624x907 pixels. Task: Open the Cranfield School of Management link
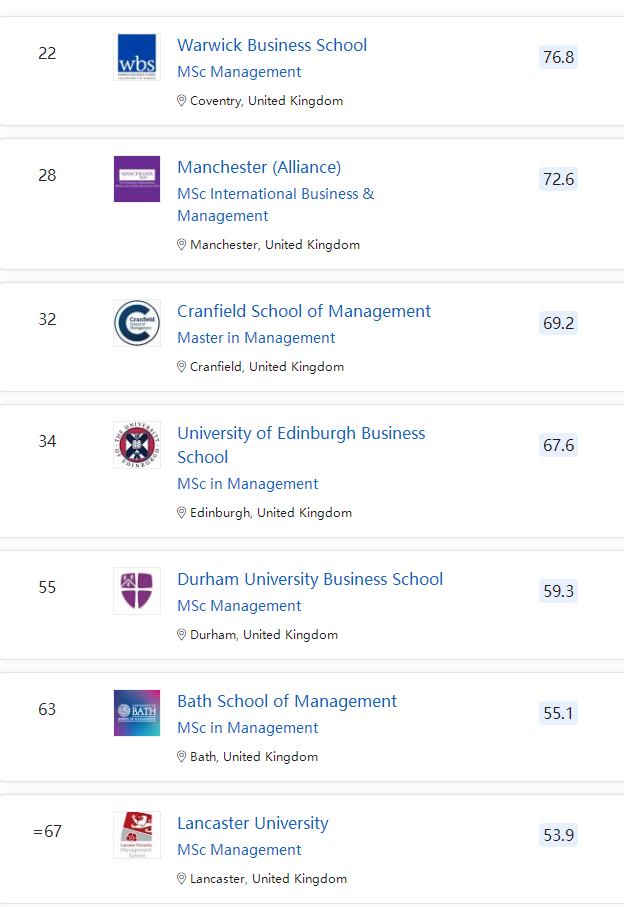[304, 311]
